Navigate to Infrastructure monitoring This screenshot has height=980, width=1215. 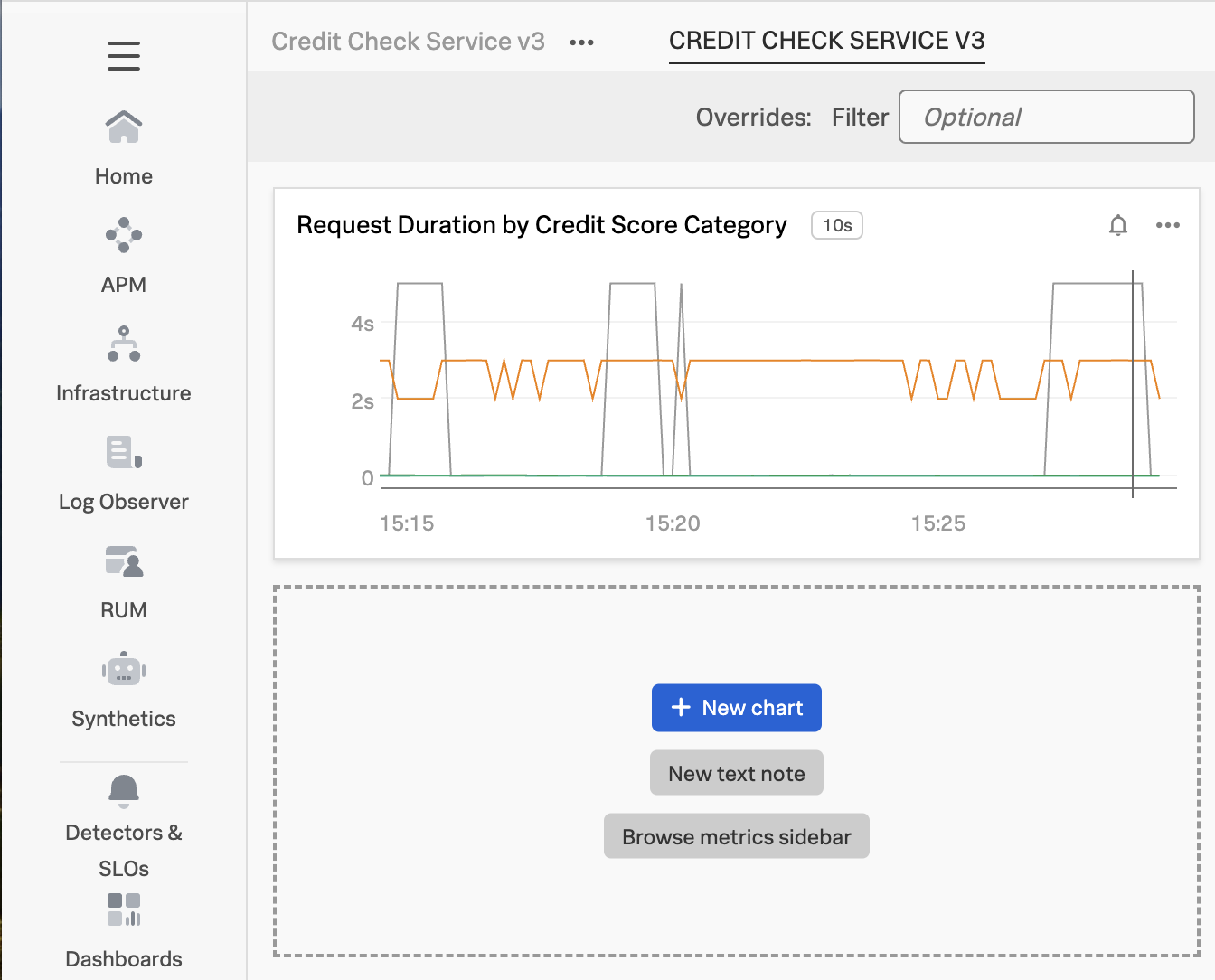(x=123, y=364)
